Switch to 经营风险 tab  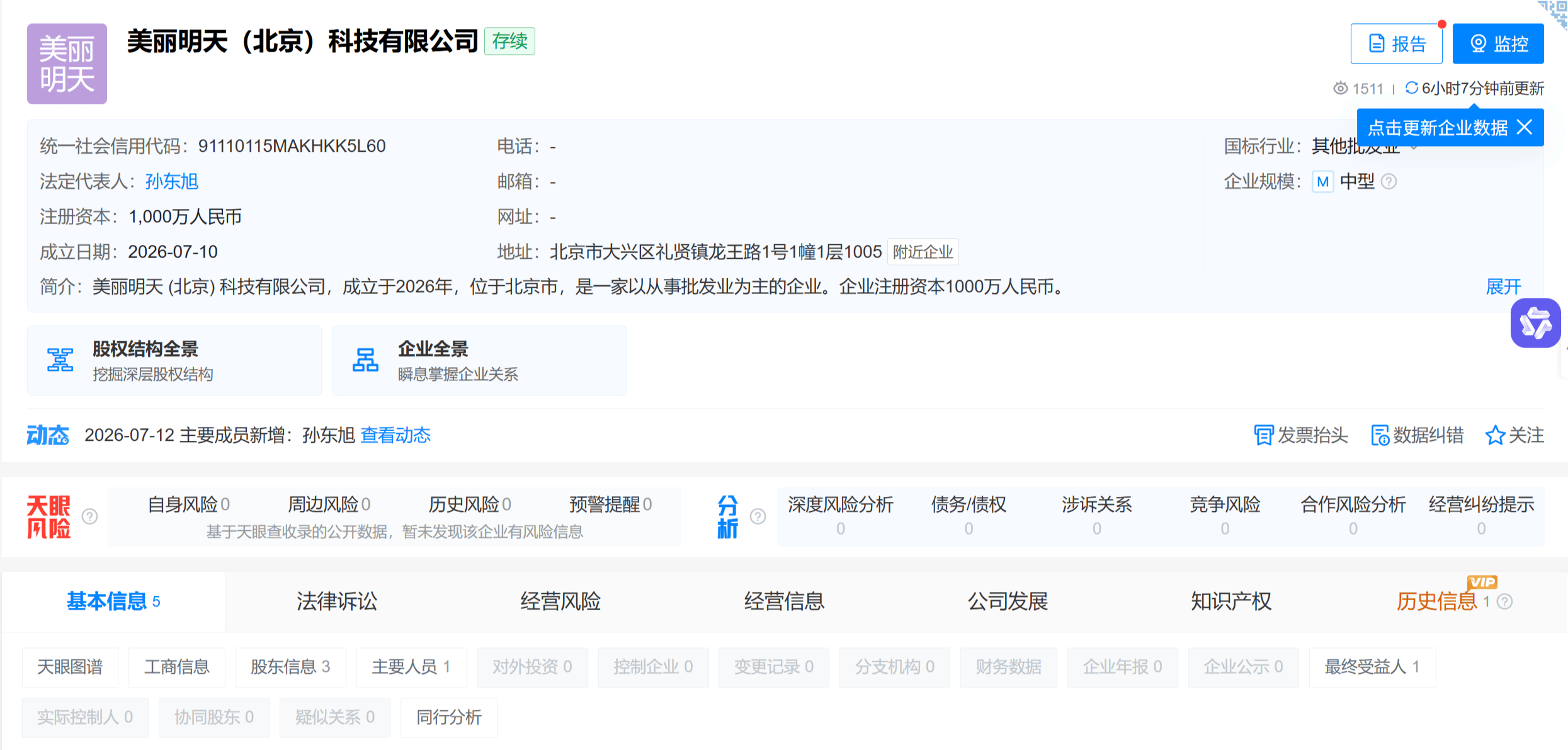(x=560, y=601)
